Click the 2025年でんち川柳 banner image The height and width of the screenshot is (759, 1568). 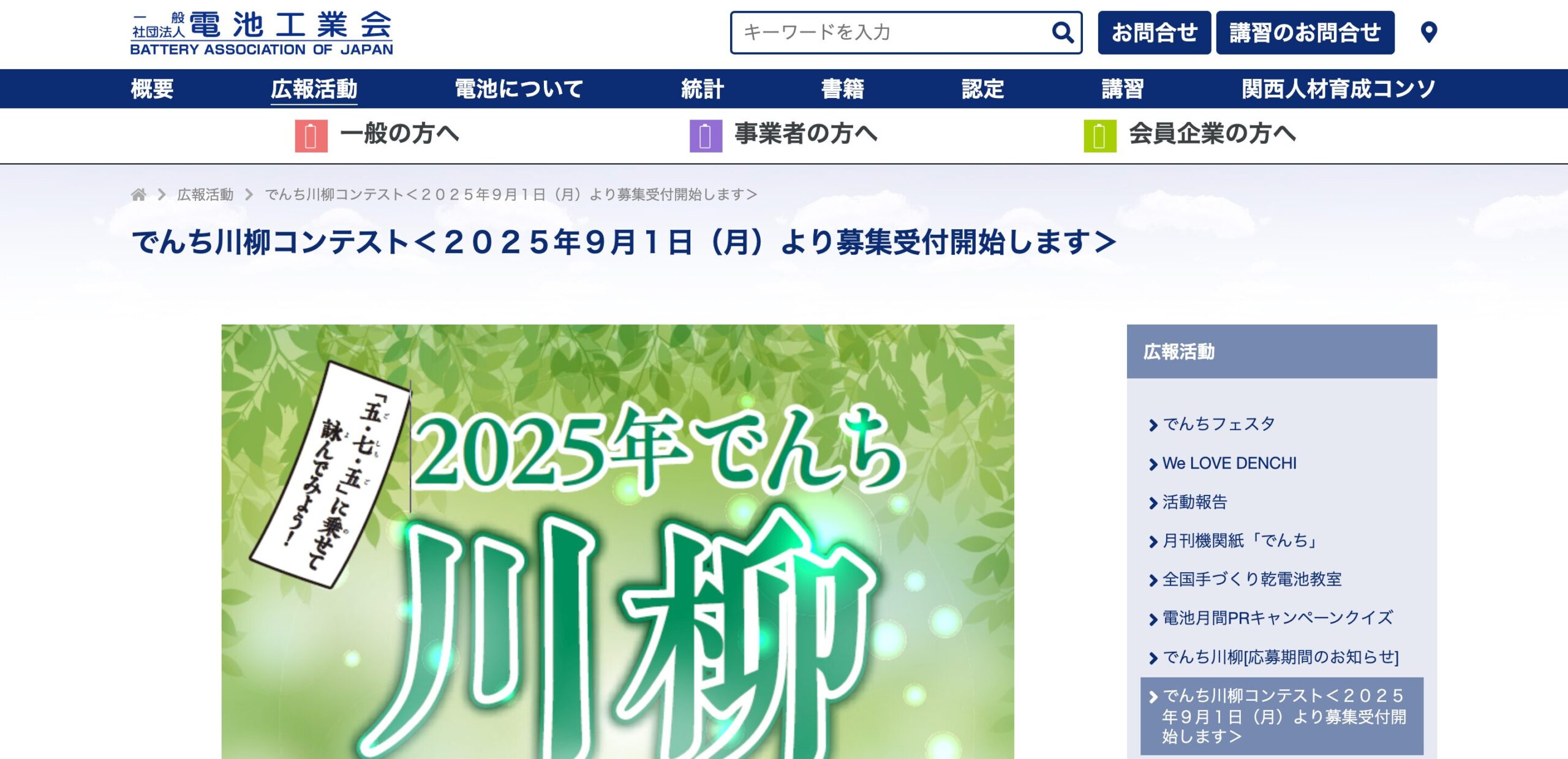[617, 542]
